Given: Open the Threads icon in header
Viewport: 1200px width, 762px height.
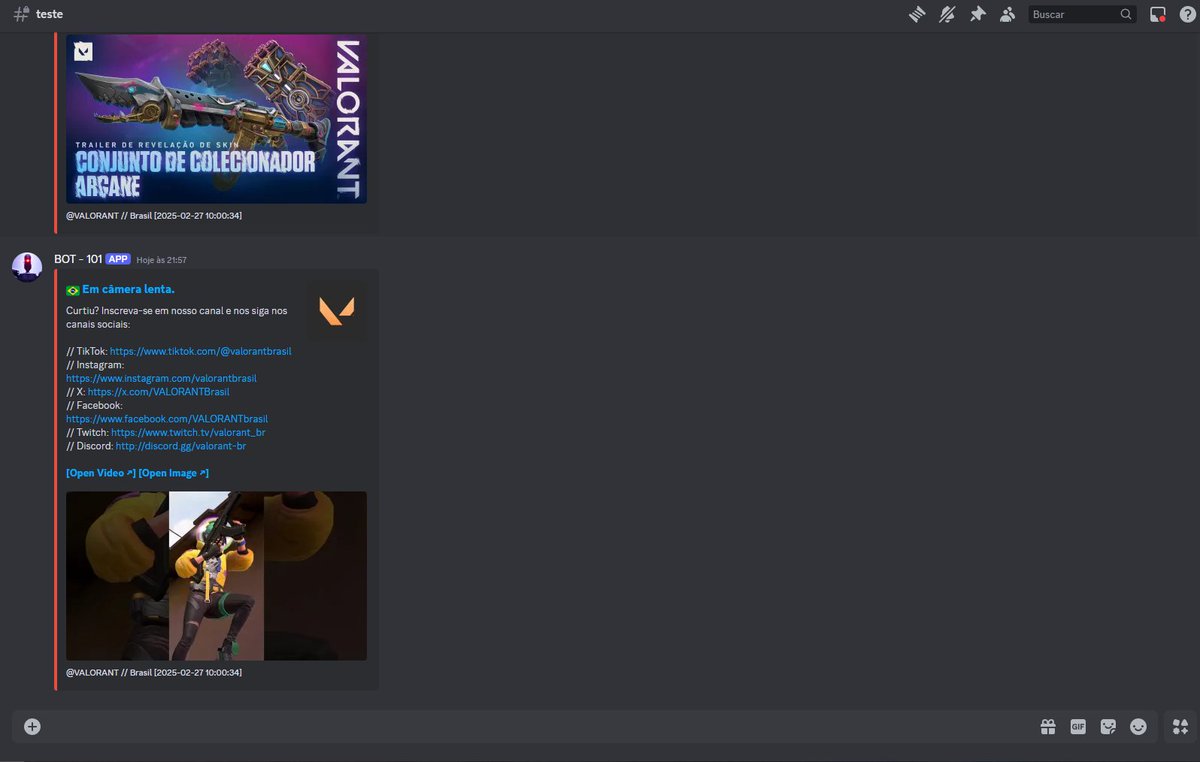Looking at the screenshot, I should pyautogui.click(x=916, y=14).
